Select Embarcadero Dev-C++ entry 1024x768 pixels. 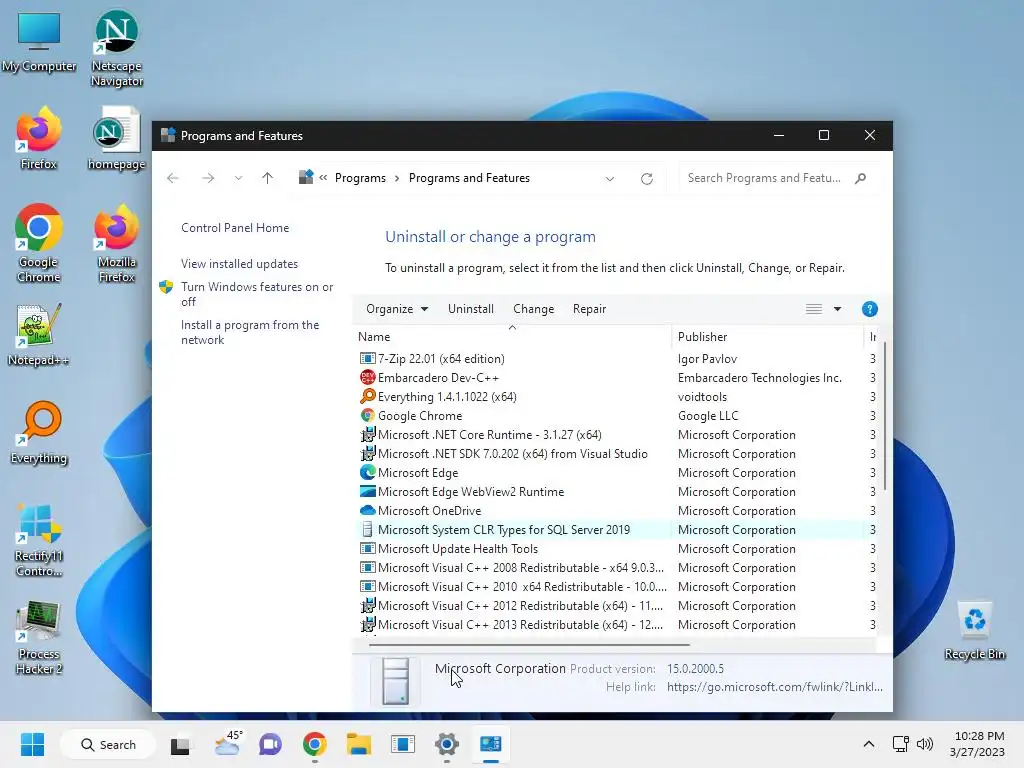(617, 377)
